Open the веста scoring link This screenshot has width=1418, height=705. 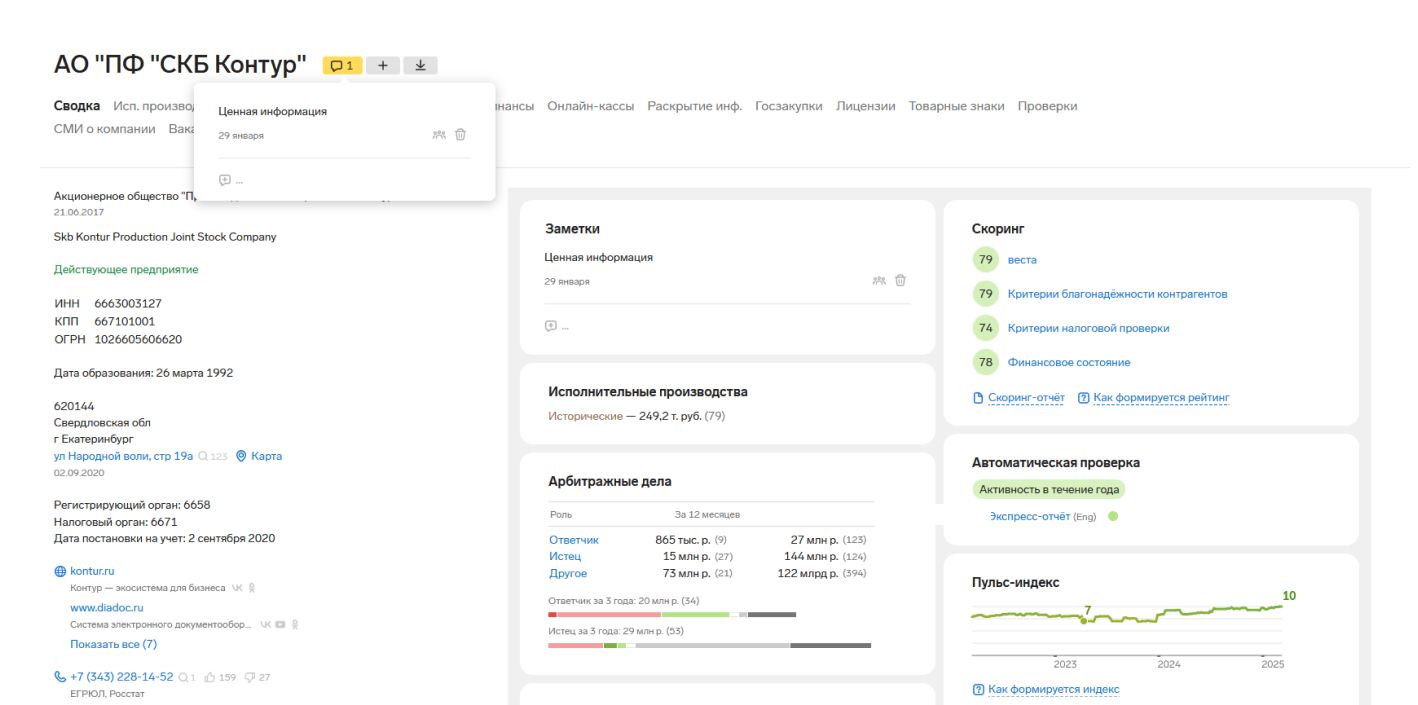coord(1022,260)
